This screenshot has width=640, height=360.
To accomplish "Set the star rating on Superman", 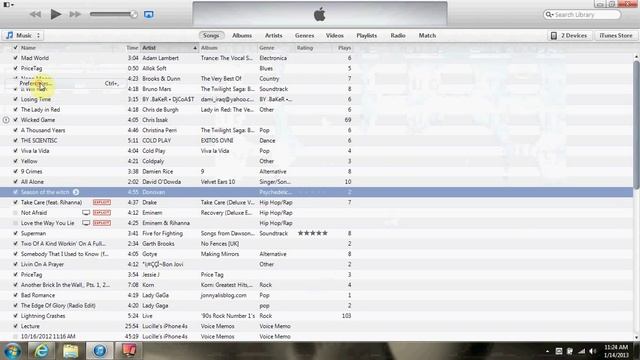I will (x=313, y=233).
